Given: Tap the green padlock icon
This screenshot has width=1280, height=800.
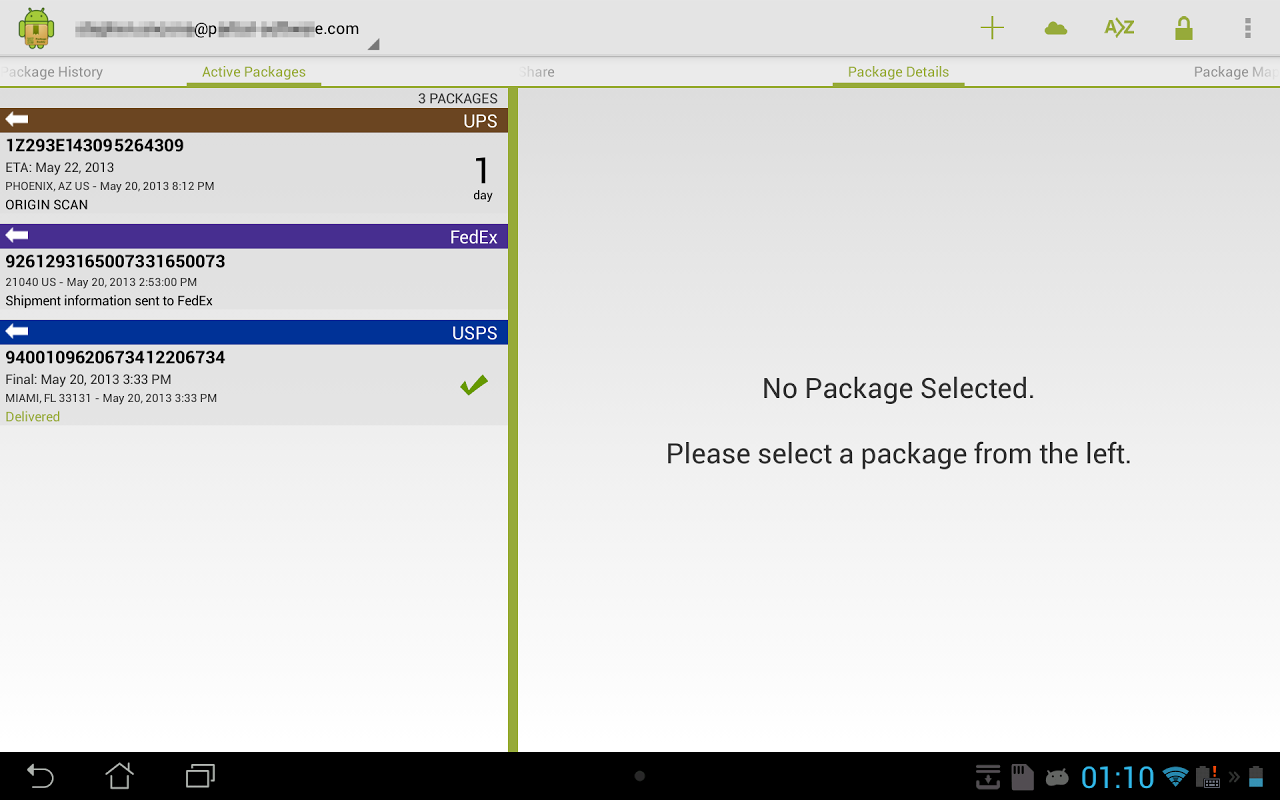Looking at the screenshot, I should [x=1184, y=28].
